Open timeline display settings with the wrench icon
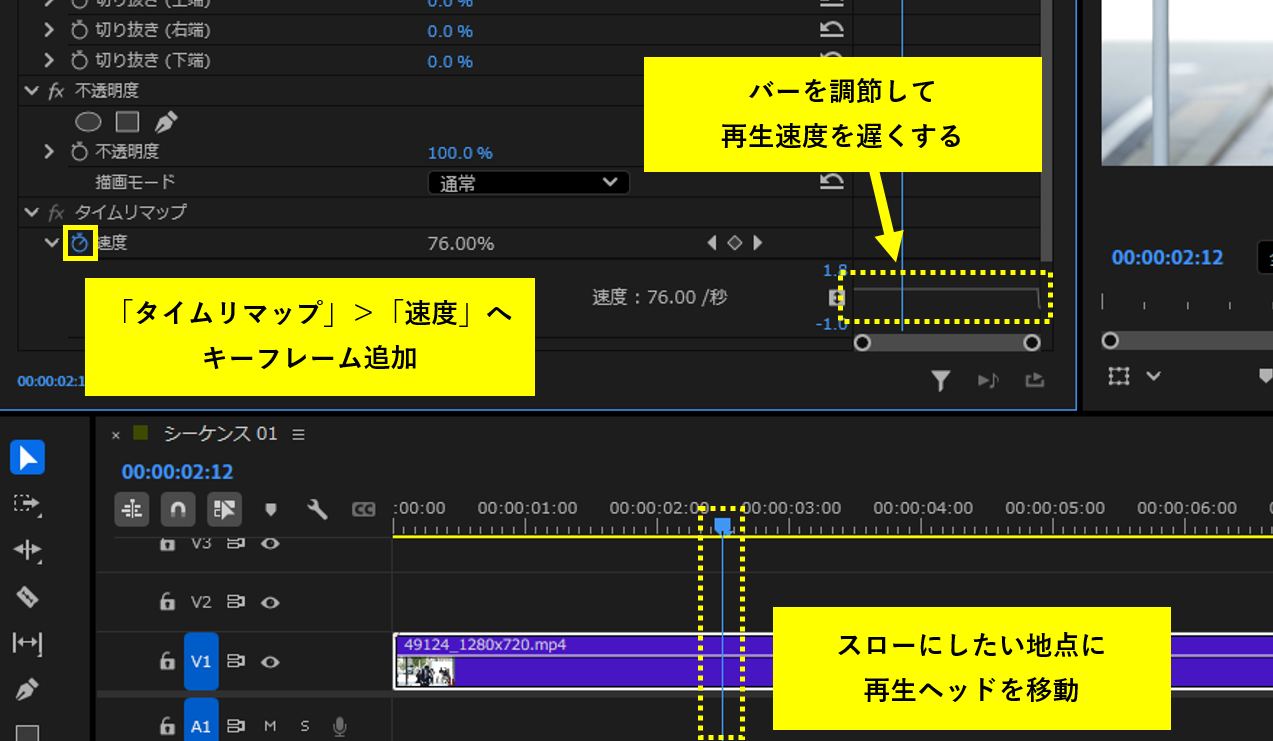 click(x=318, y=509)
